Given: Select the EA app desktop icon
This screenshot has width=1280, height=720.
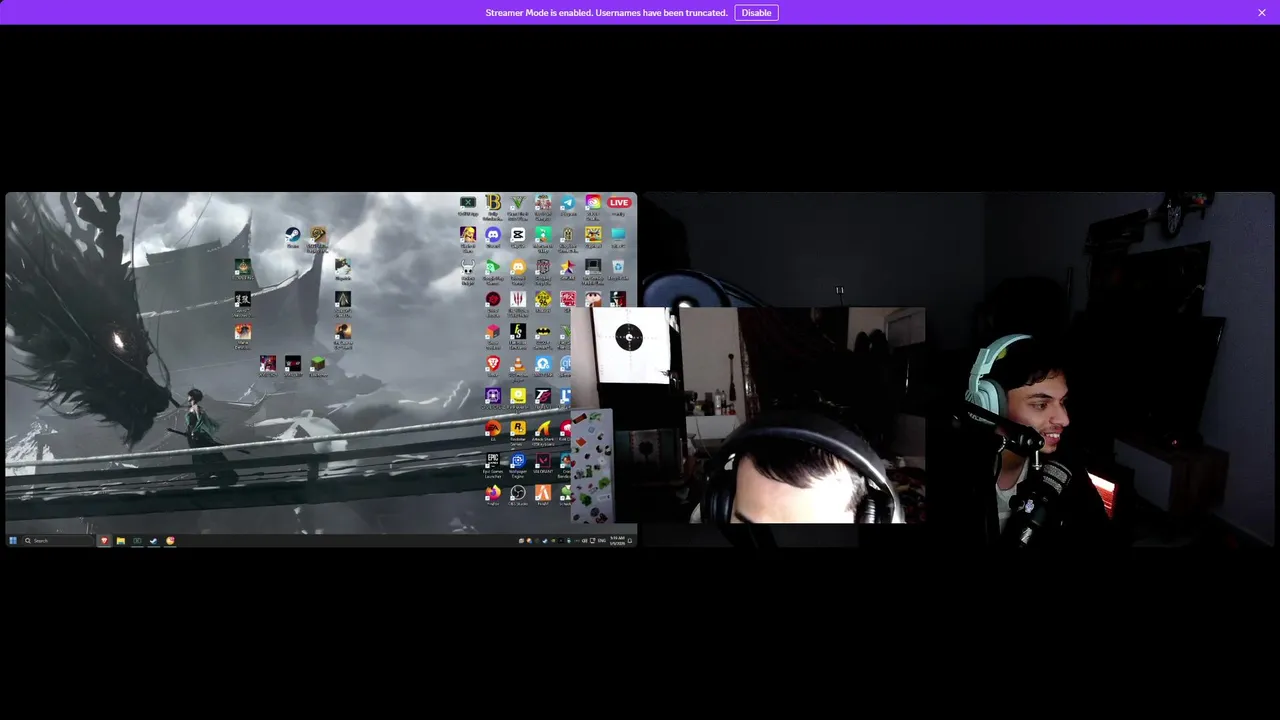Looking at the screenshot, I should coord(493,428).
